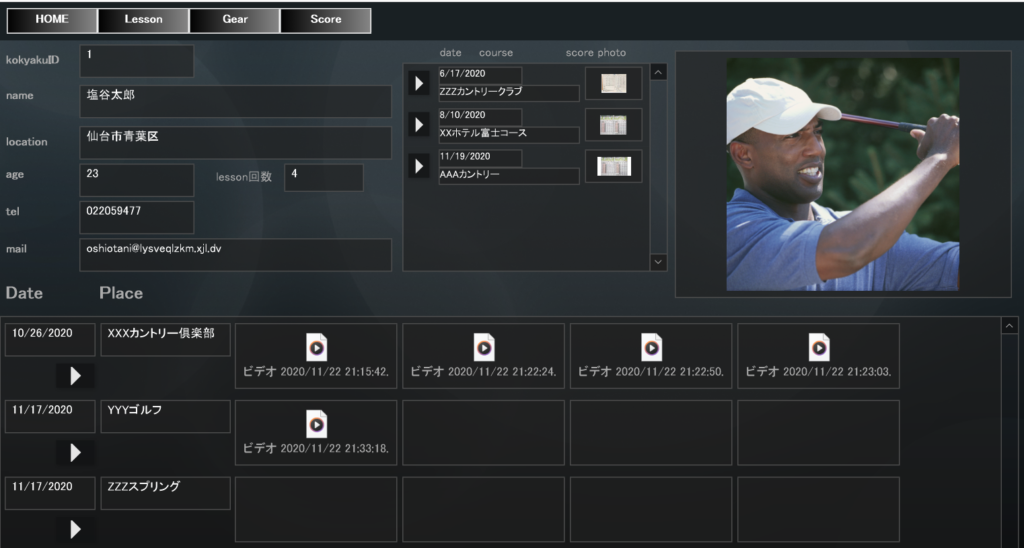
Task: Click the golfer profile photo
Action: (x=842, y=174)
